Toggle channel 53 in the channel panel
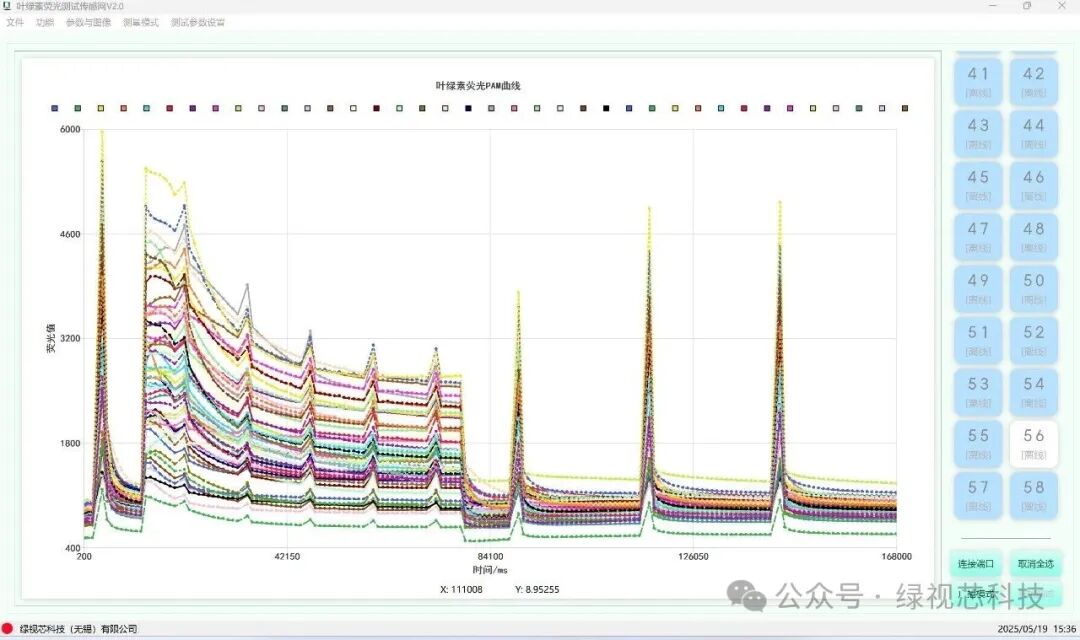Image resolution: width=1080 pixels, height=640 pixels. [977, 391]
